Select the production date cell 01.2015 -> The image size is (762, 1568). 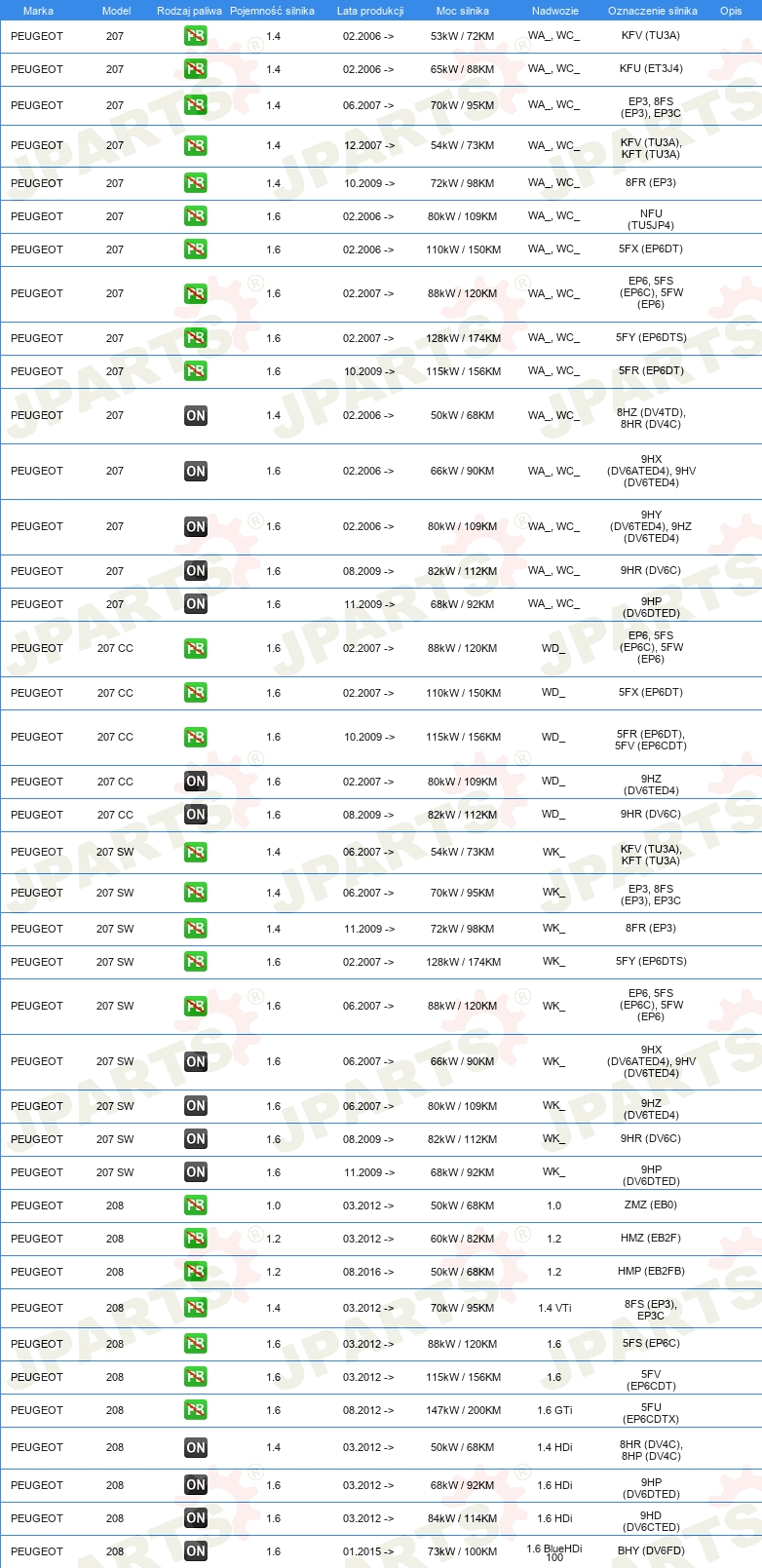368,1551
